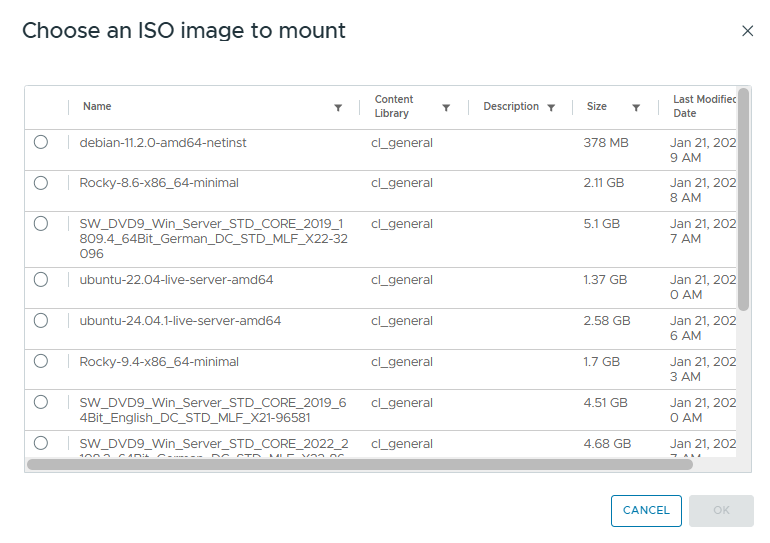Screen dimensions: 770x543
Task: Click the Rocky-8.6-x86_64-minimal name
Action: coord(159,183)
